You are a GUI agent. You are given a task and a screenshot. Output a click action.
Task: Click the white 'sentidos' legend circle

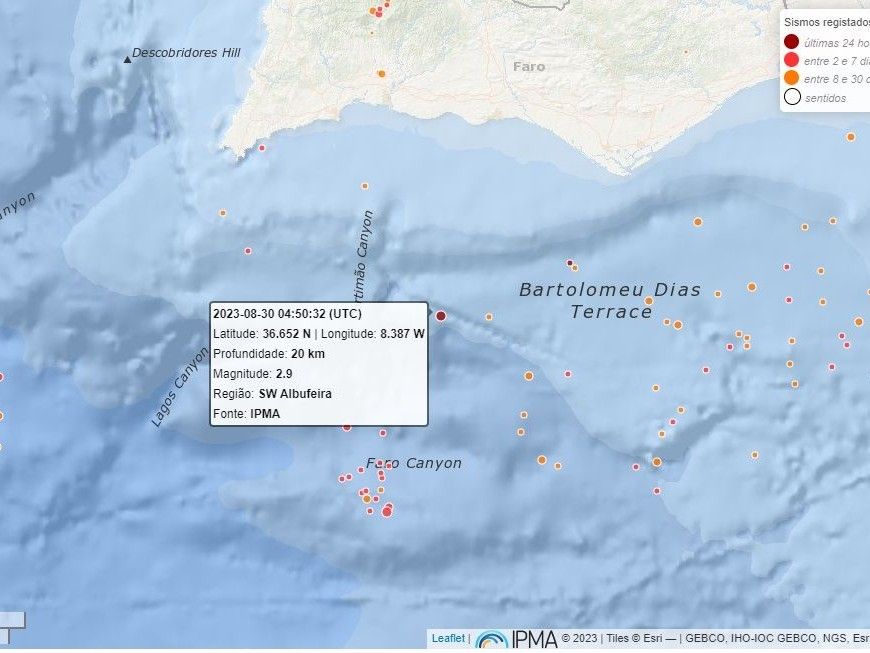tap(792, 97)
